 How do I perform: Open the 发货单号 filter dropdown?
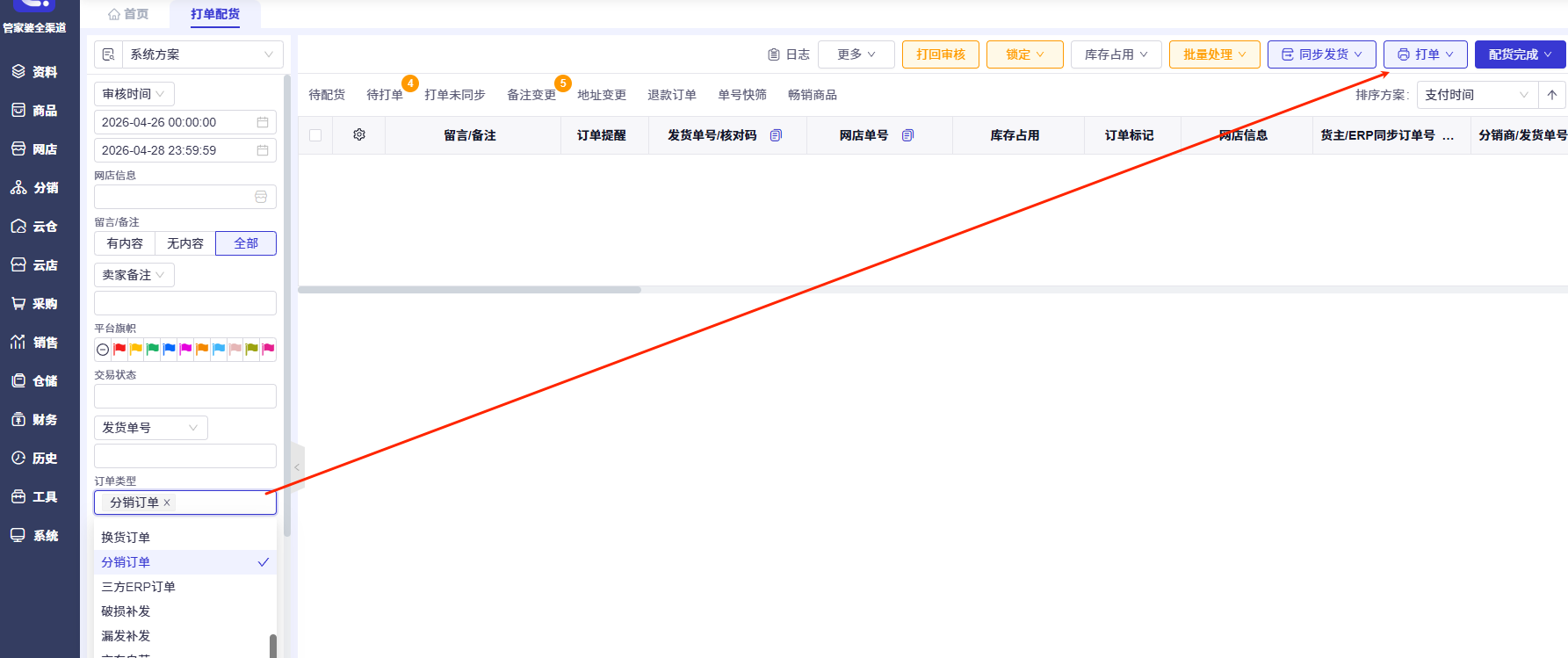click(x=151, y=428)
